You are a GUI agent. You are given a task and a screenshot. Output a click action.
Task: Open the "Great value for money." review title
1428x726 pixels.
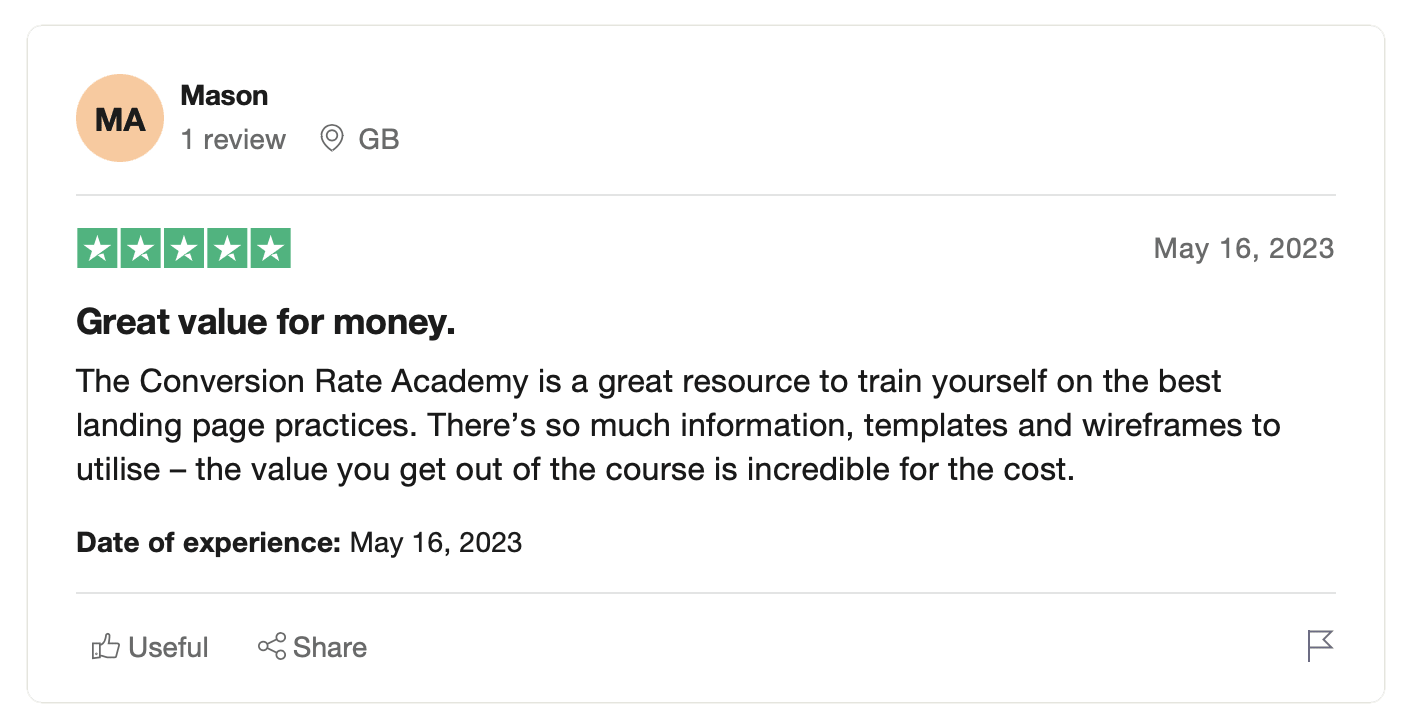pyautogui.click(x=266, y=323)
